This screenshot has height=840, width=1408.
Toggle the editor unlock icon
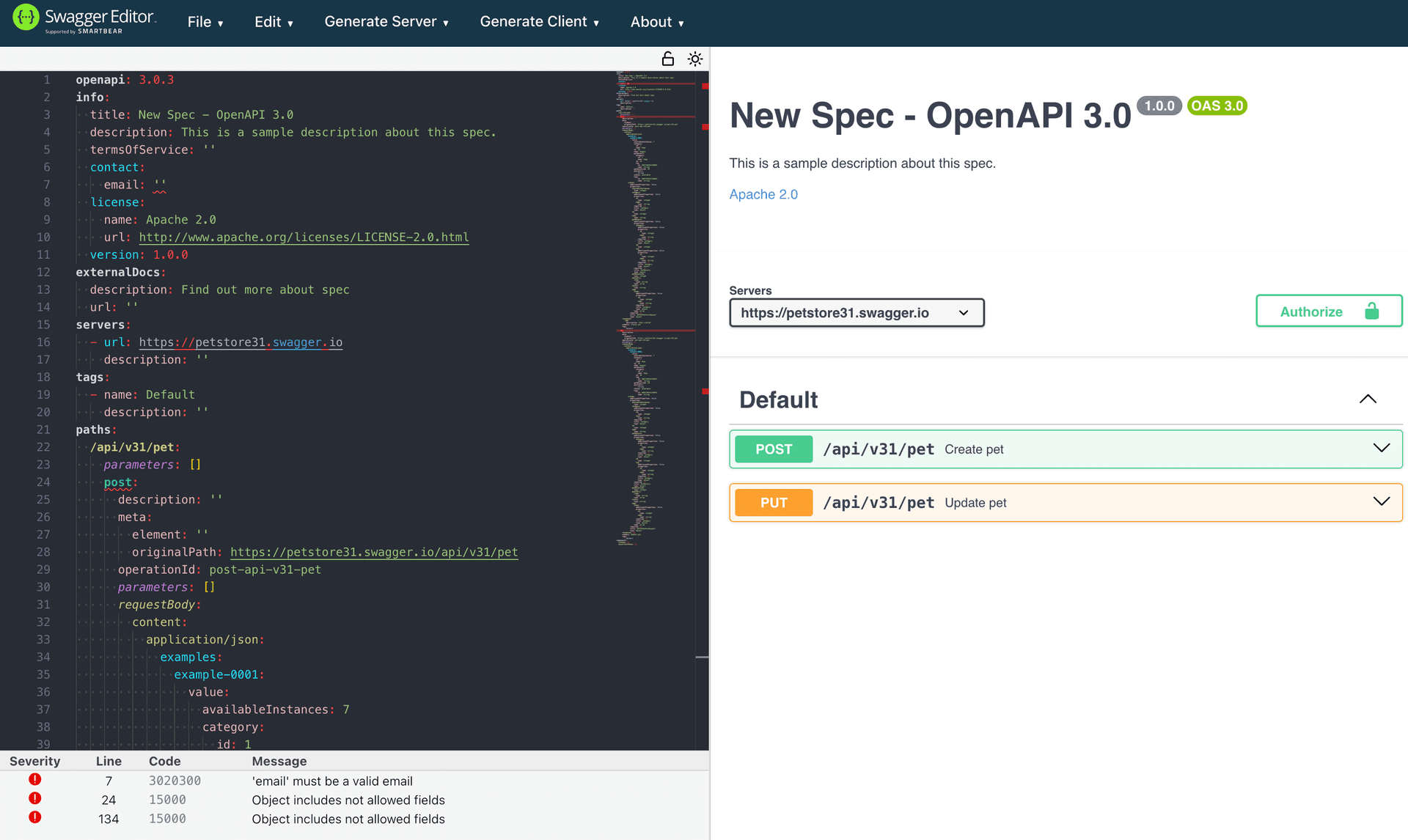[667, 59]
